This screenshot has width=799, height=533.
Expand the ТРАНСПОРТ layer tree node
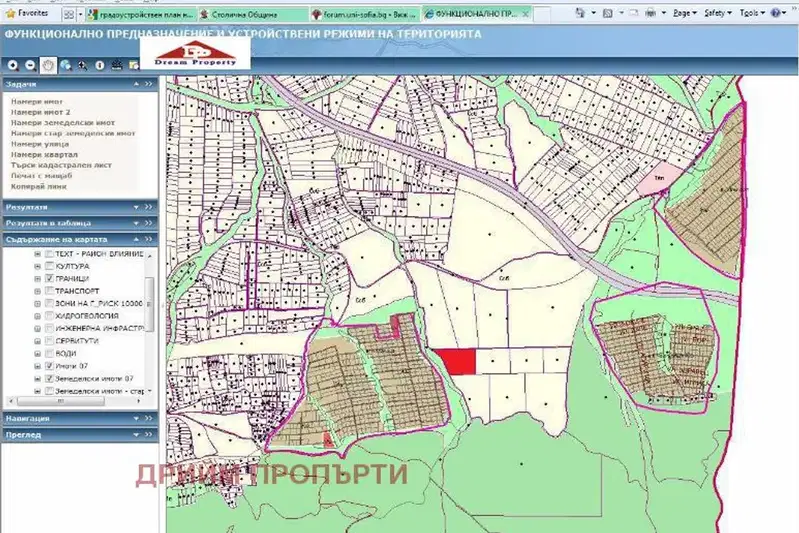click(x=37, y=291)
